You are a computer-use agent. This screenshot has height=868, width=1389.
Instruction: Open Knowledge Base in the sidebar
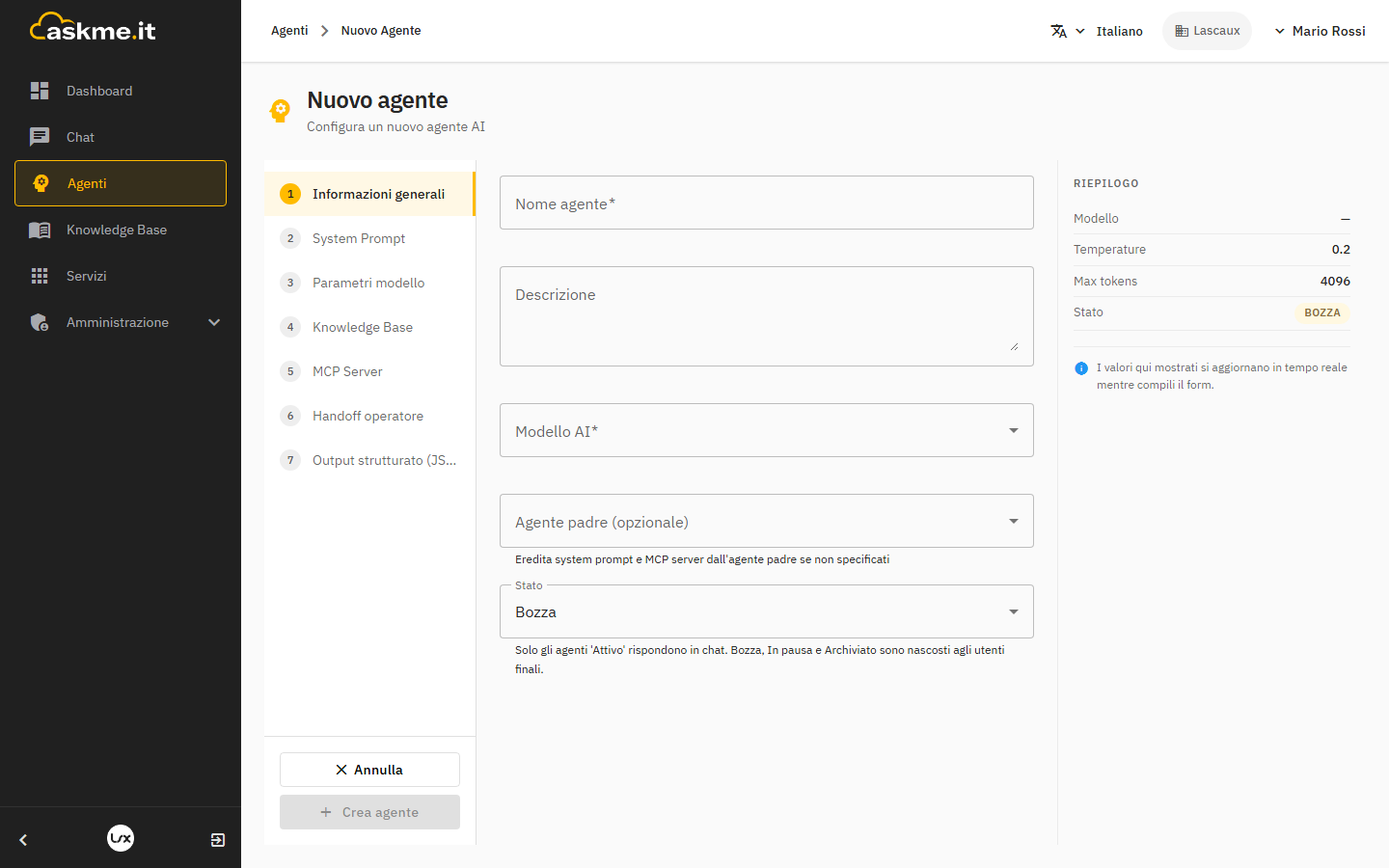click(x=121, y=230)
